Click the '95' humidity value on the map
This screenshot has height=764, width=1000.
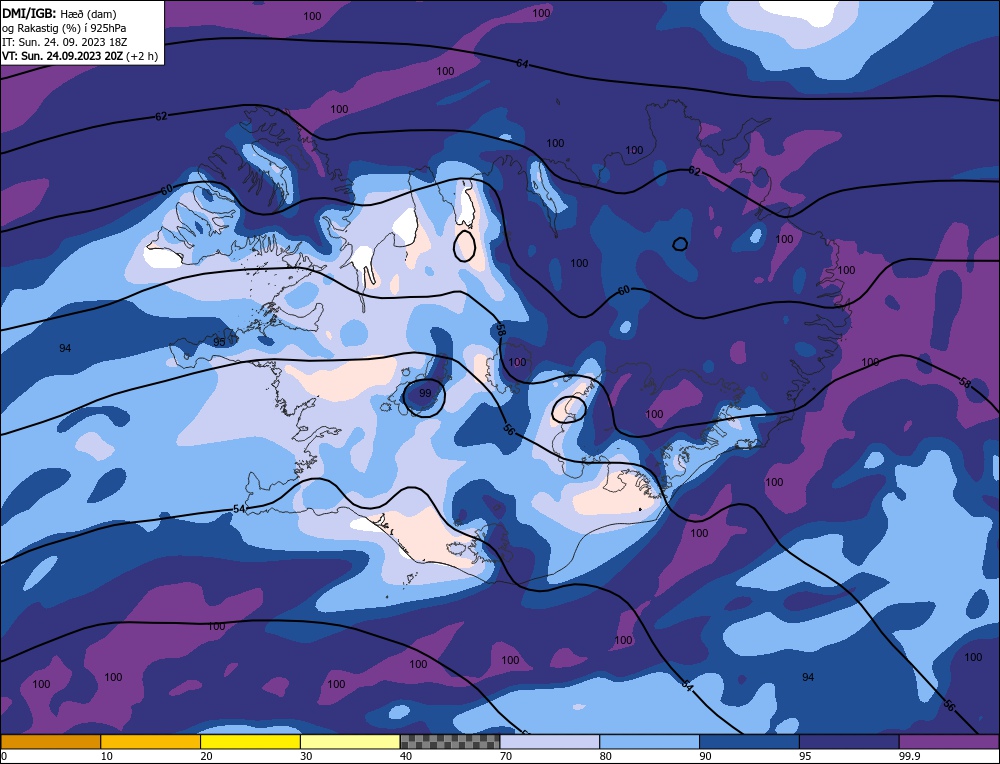(219, 342)
